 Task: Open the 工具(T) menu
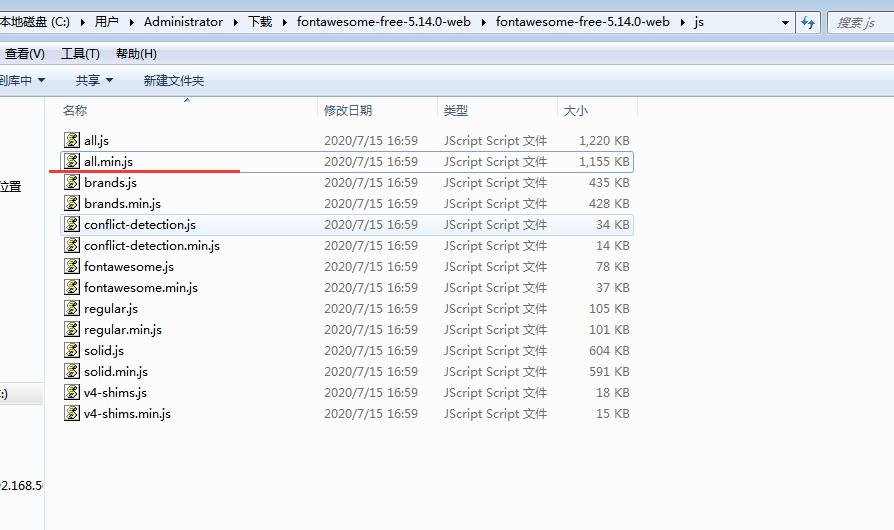point(80,54)
